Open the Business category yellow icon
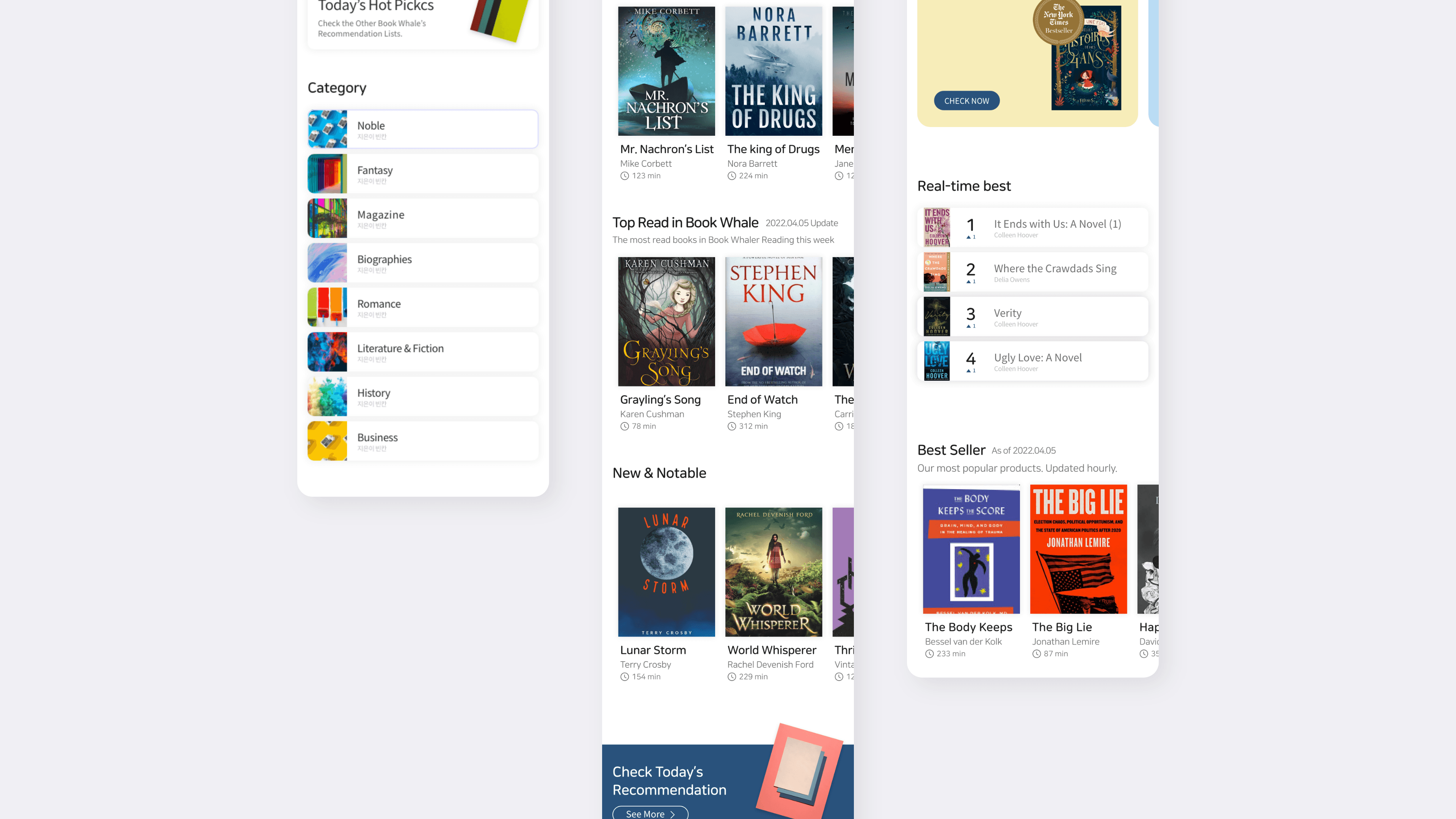Screen dimensions: 1456x819 (x=327, y=441)
